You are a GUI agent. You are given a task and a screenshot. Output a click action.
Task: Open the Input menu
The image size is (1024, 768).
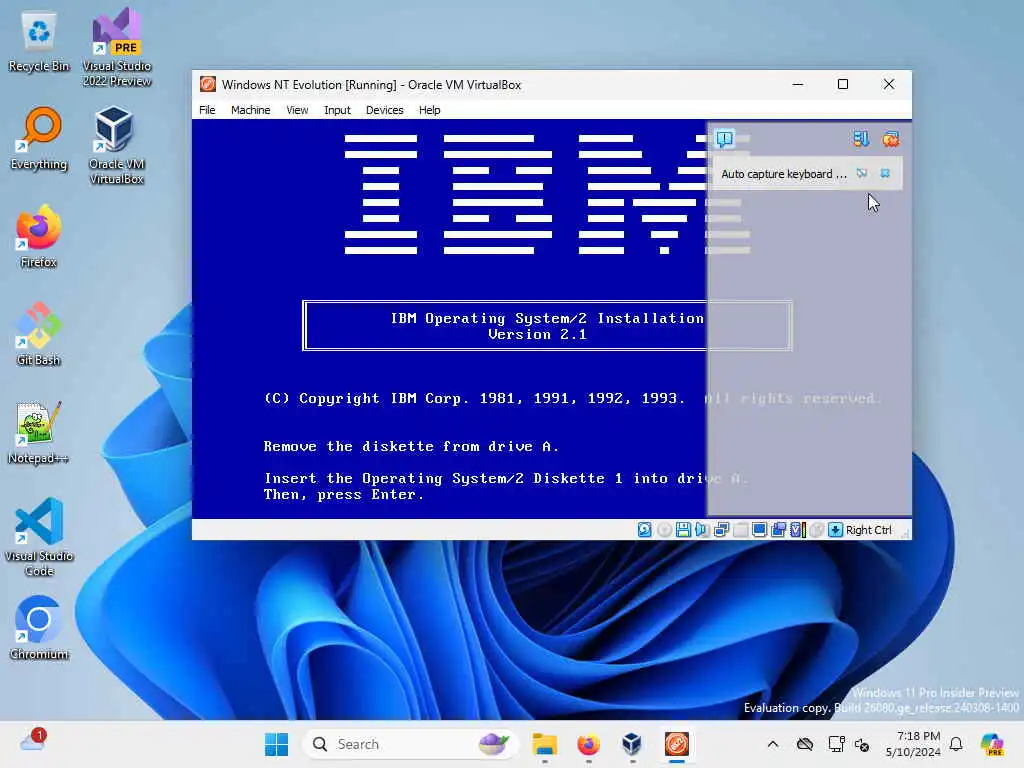tap(337, 110)
